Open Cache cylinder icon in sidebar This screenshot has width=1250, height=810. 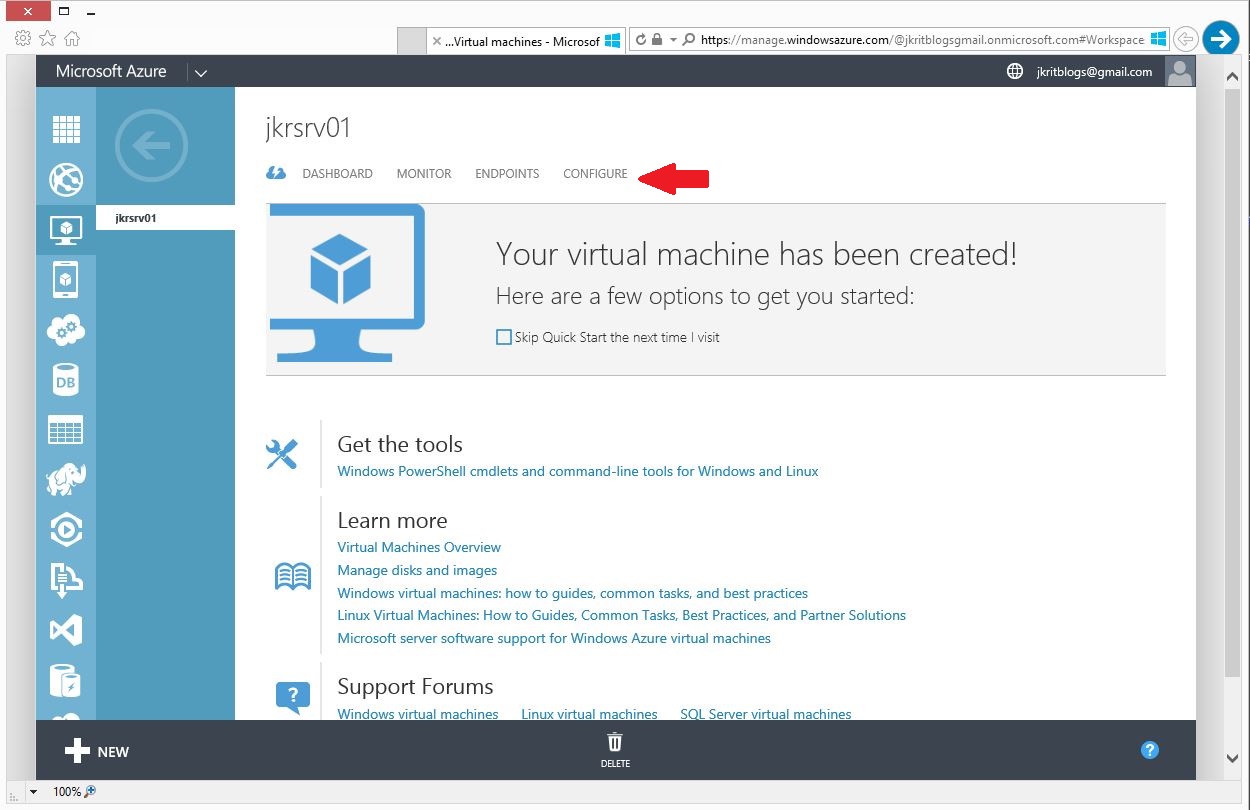coord(66,681)
